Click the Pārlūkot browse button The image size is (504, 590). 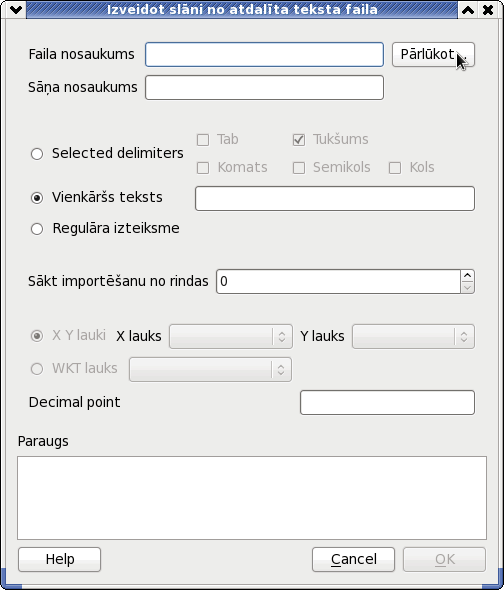coord(433,55)
